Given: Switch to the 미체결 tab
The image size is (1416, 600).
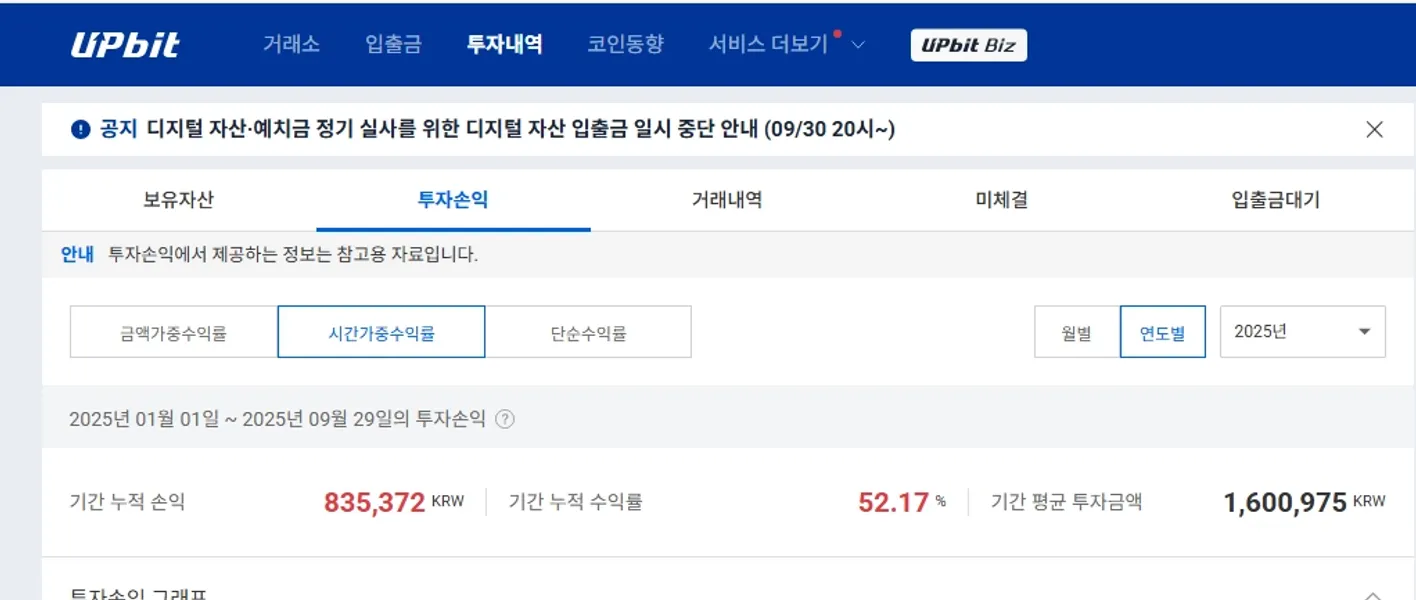Looking at the screenshot, I should pos(999,199).
